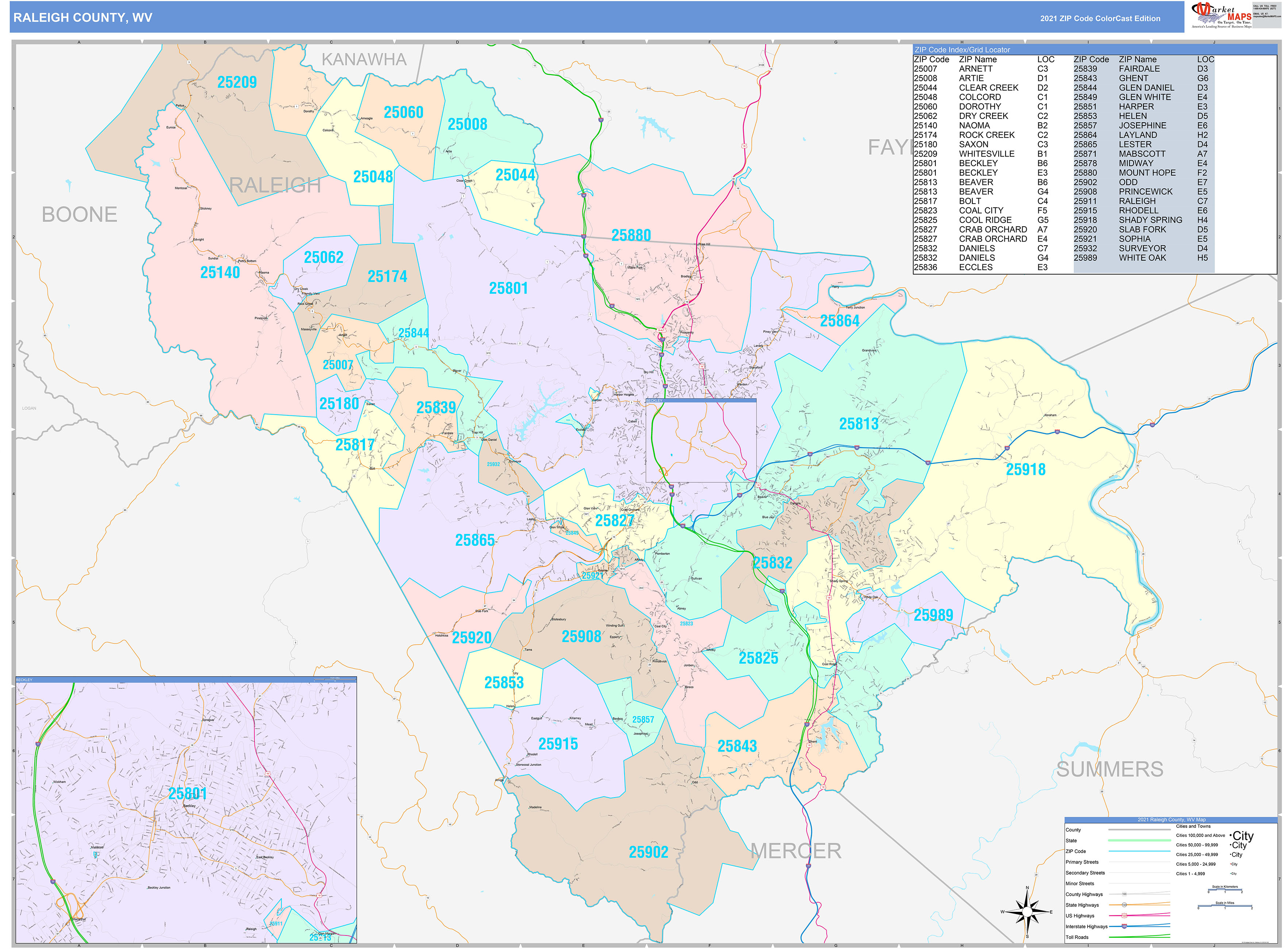Click the city dot for Cities 100,000 and Above

pyautogui.click(x=1232, y=835)
